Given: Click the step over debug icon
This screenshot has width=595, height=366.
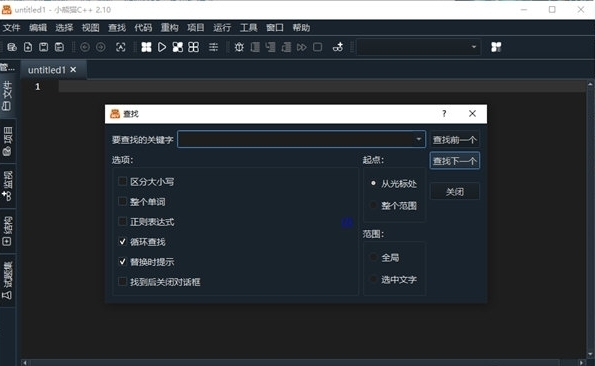Looking at the screenshot, I should point(255,47).
